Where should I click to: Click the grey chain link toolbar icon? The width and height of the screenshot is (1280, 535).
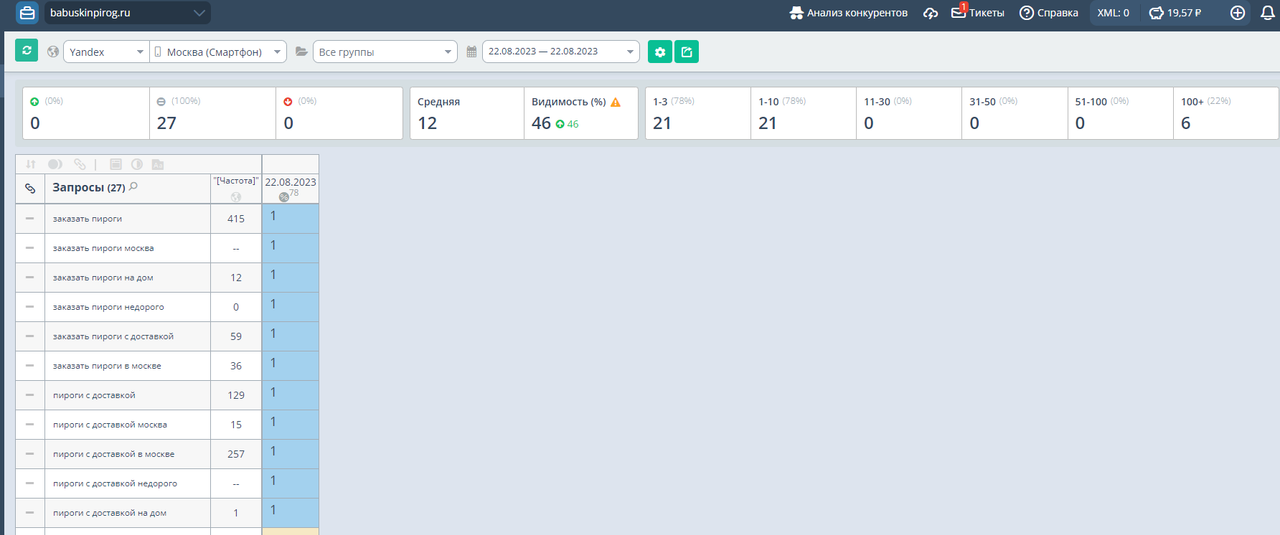[80, 164]
